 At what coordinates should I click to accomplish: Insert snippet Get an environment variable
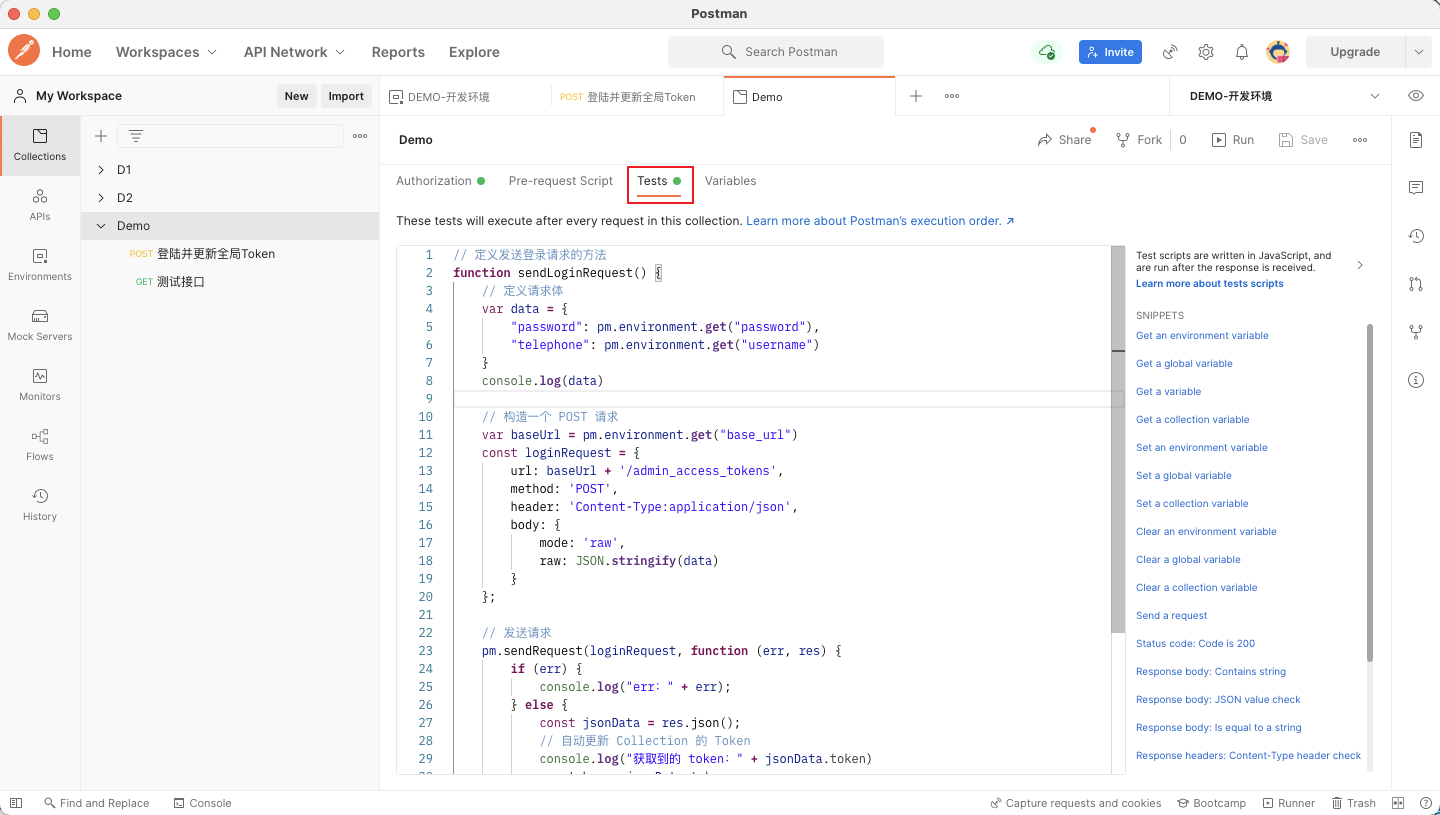click(x=1202, y=336)
